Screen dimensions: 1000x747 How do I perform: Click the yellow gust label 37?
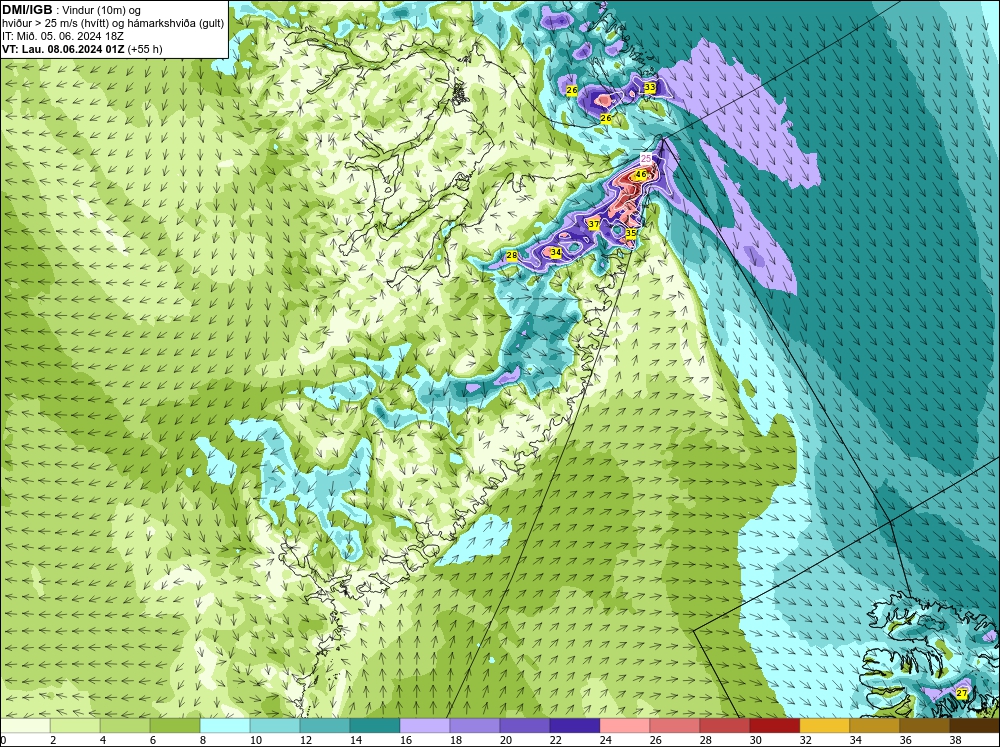pos(594,224)
